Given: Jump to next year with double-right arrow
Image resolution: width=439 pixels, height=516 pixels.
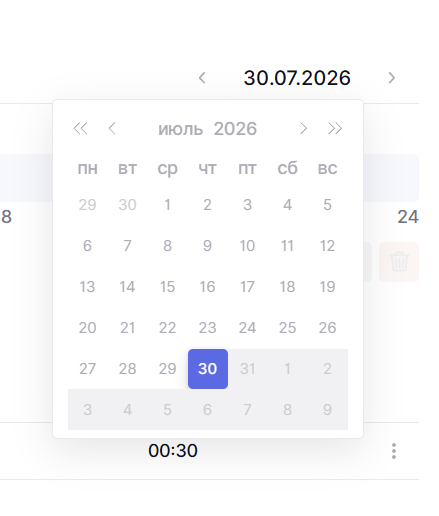Looking at the screenshot, I should [335, 128].
